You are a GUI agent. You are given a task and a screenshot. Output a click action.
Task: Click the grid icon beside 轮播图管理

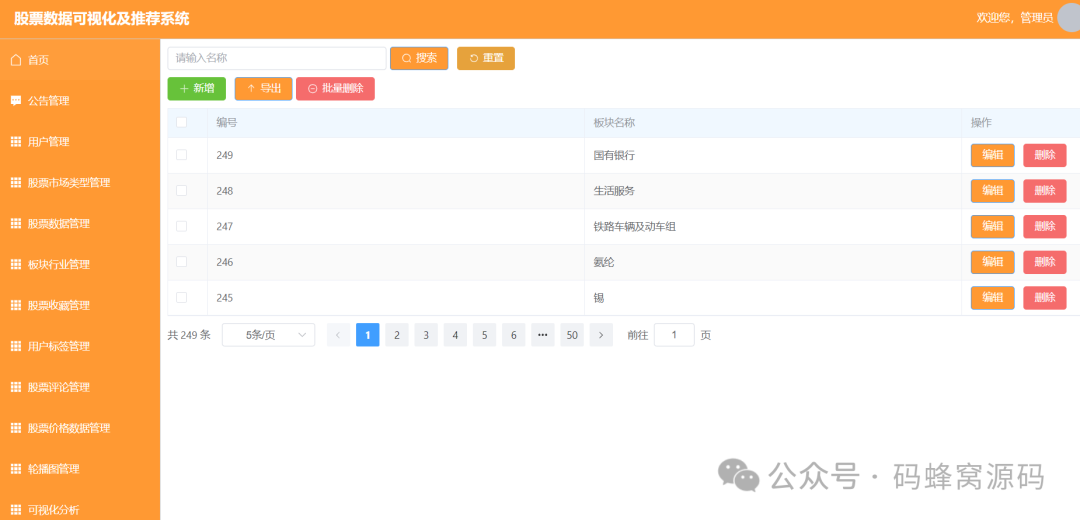[x=16, y=469]
